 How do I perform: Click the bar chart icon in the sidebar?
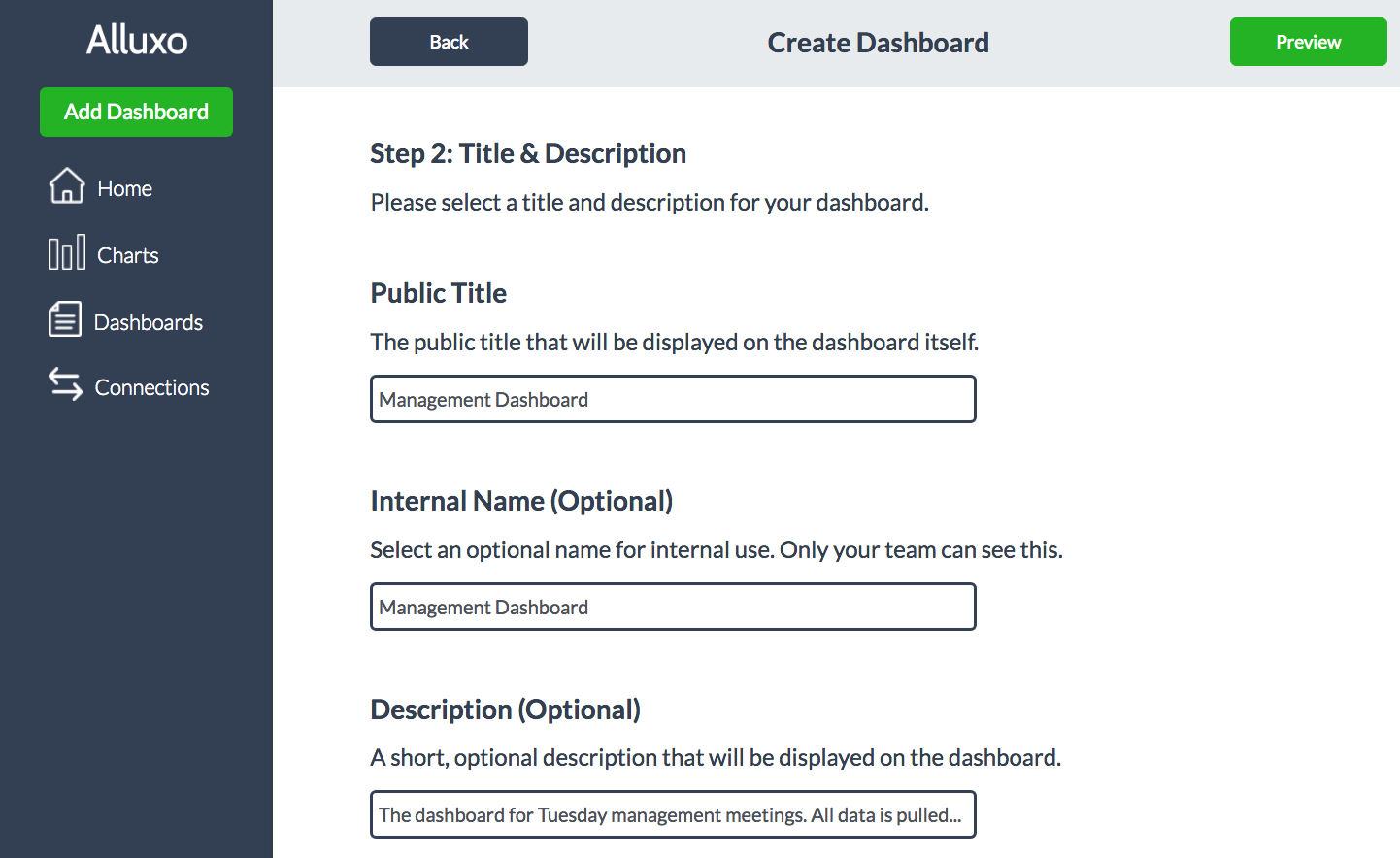67,253
